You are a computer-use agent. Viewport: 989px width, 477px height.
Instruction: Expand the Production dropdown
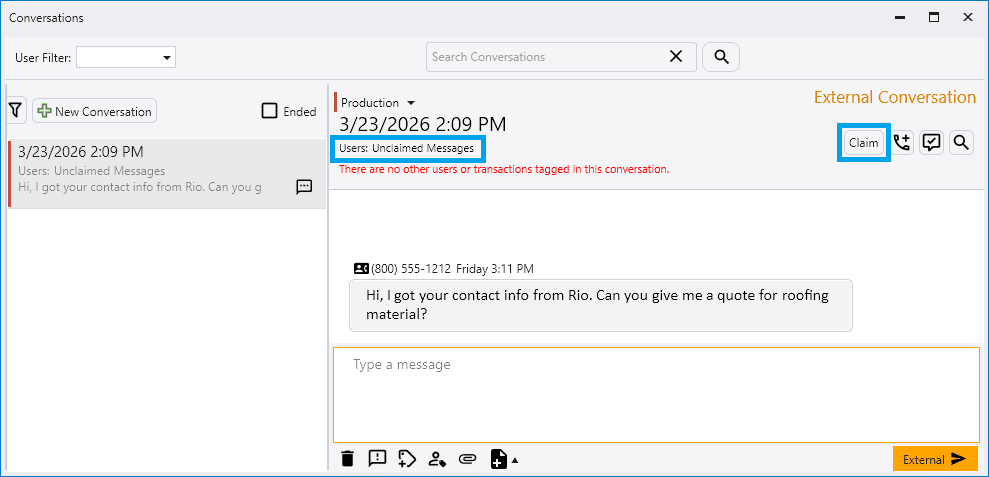[x=410, y=103]
